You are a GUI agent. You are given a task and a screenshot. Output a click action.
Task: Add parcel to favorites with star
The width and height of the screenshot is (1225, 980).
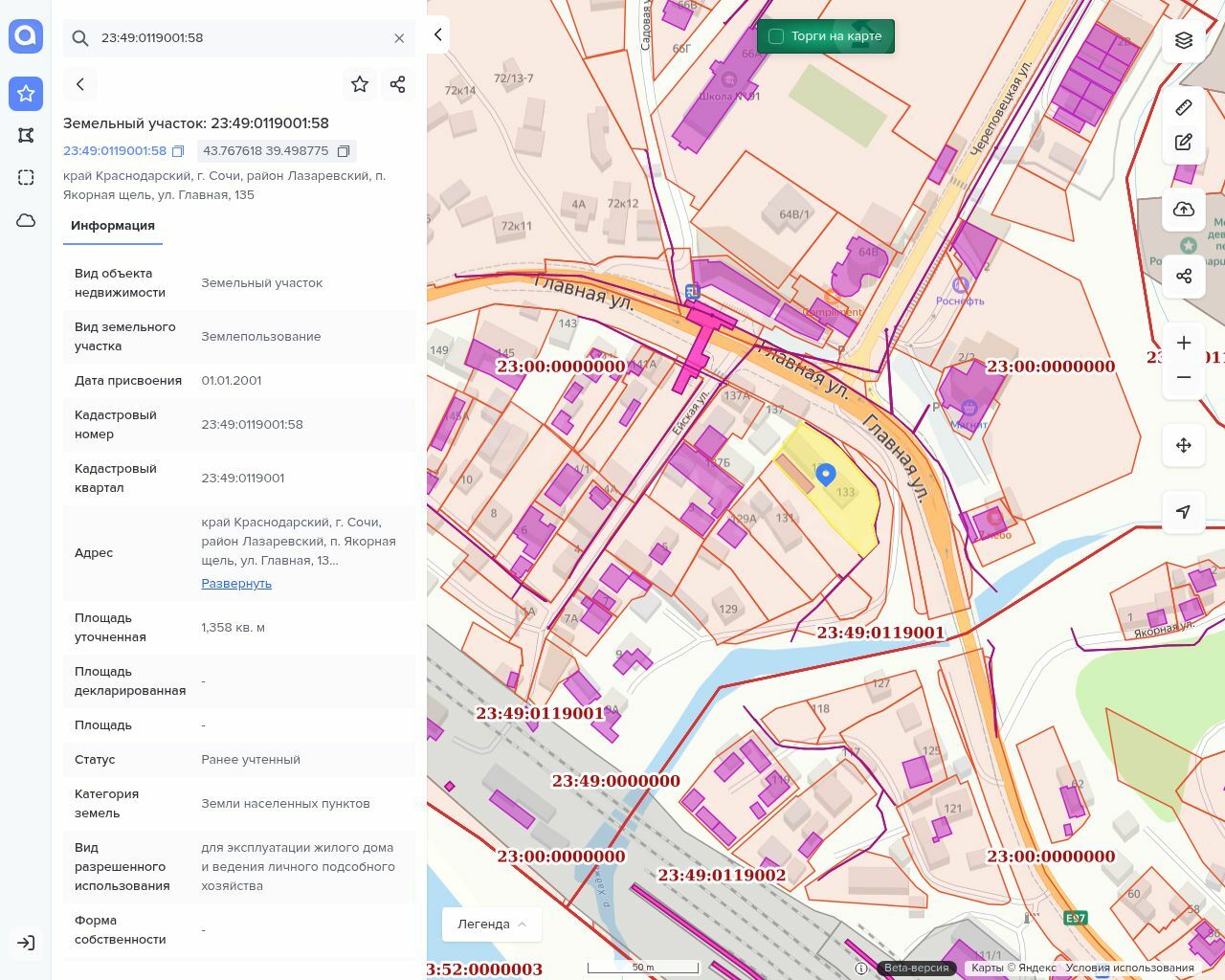click(x=360, y=84)
